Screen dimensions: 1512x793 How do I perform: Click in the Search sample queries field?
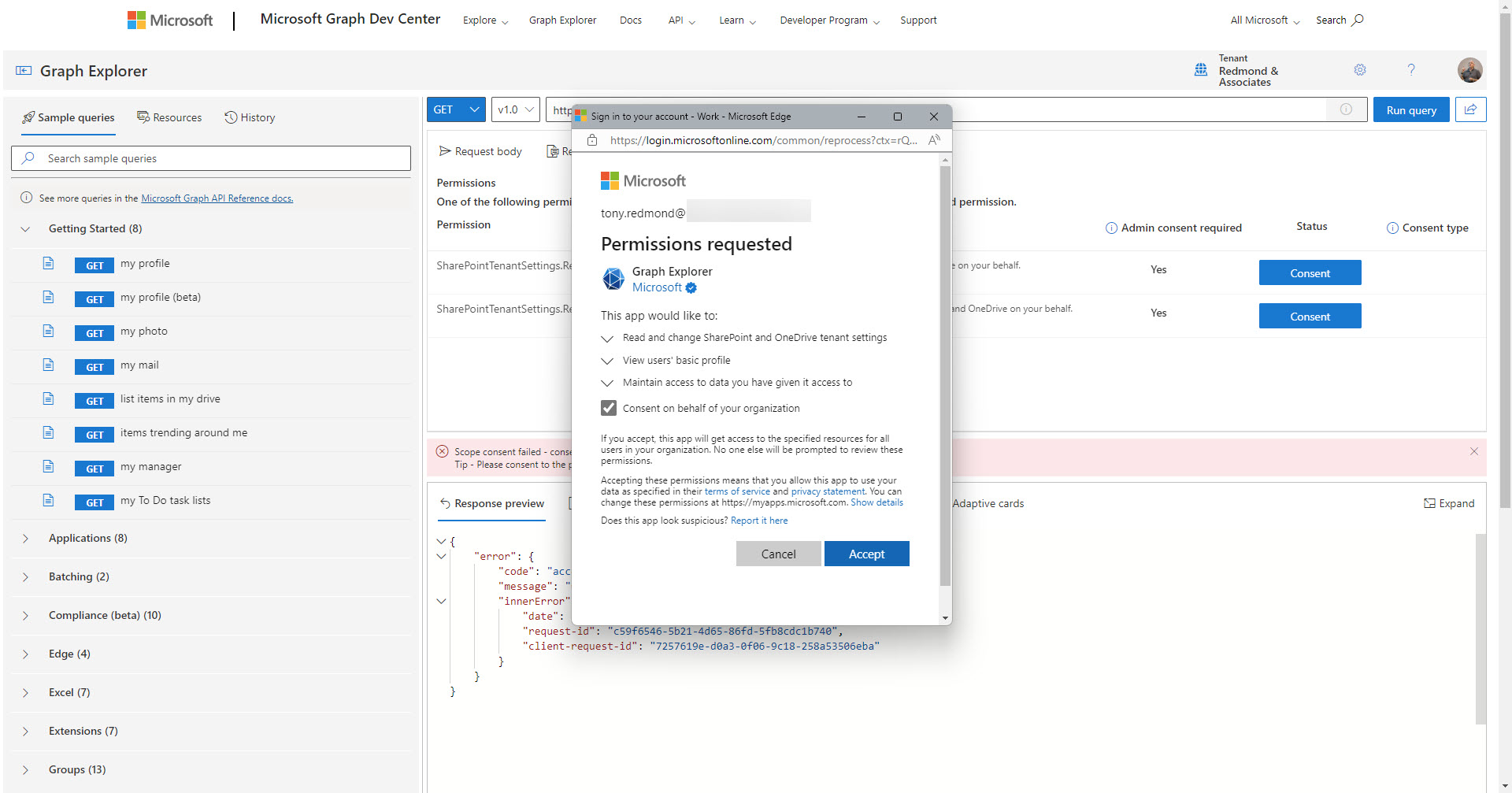(211, 158)
